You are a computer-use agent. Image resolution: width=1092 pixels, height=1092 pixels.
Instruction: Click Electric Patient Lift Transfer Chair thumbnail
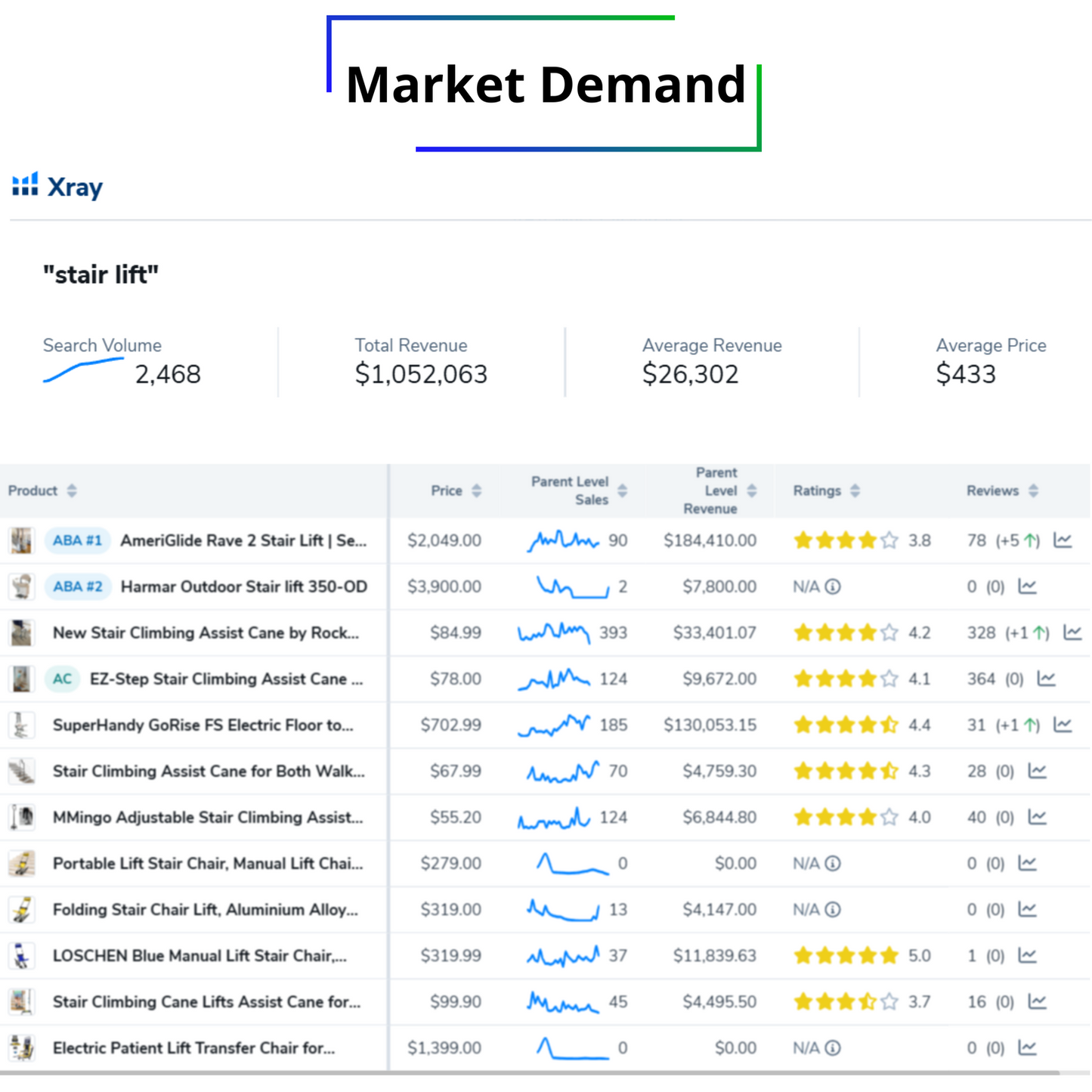click(21, 1047)
